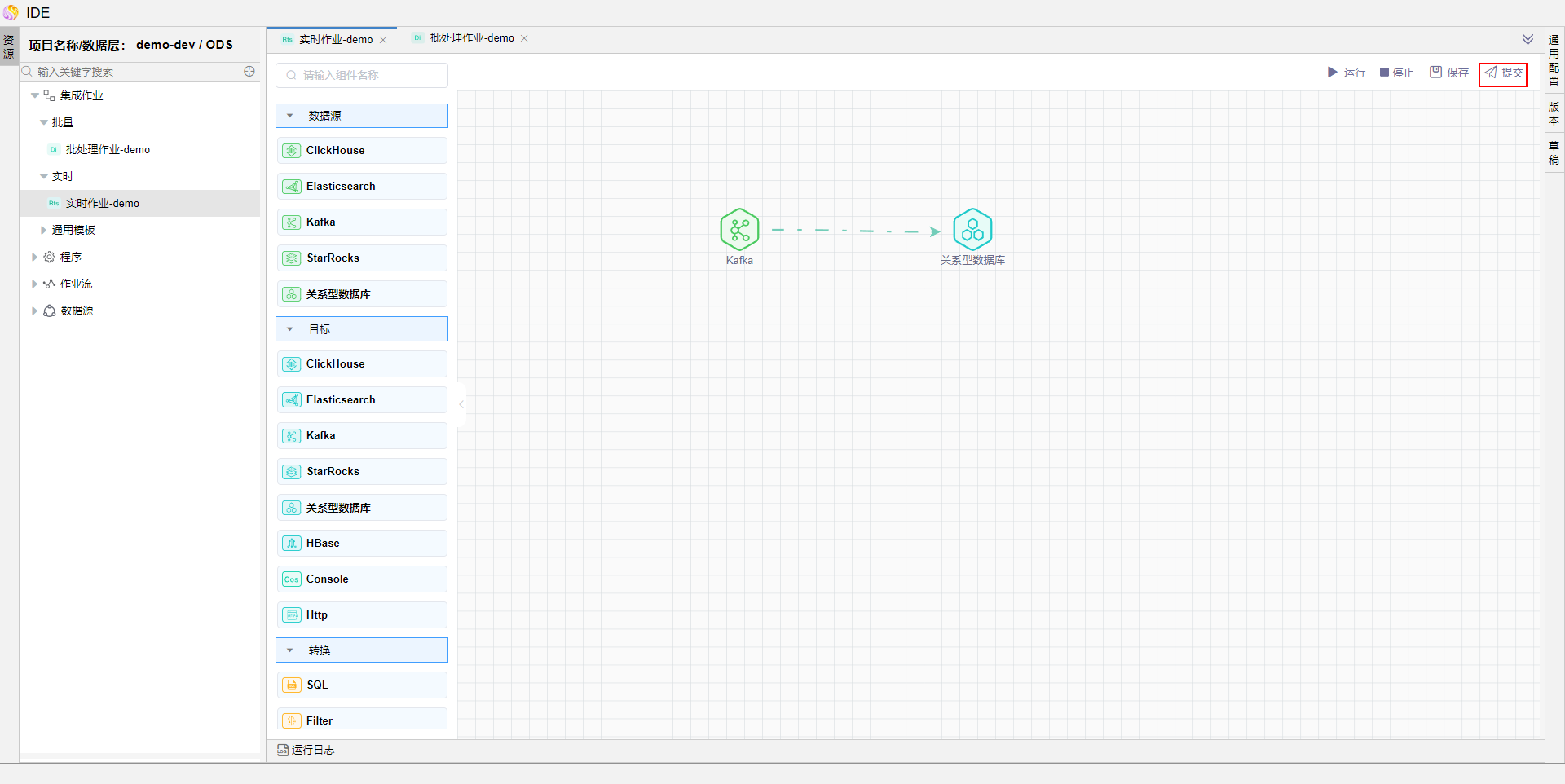The height and width of the screenshot is (784, 1565).
Task: Click the Kafka node on canvas
Action: (739, 230)
